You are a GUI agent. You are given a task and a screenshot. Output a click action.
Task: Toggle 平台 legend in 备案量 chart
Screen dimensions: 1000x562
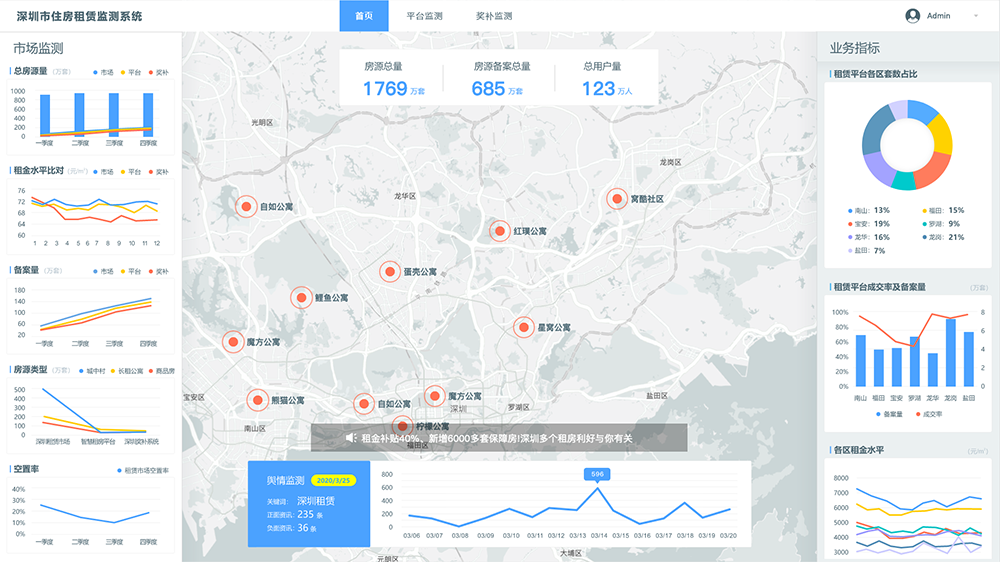[x=131, y=272]
